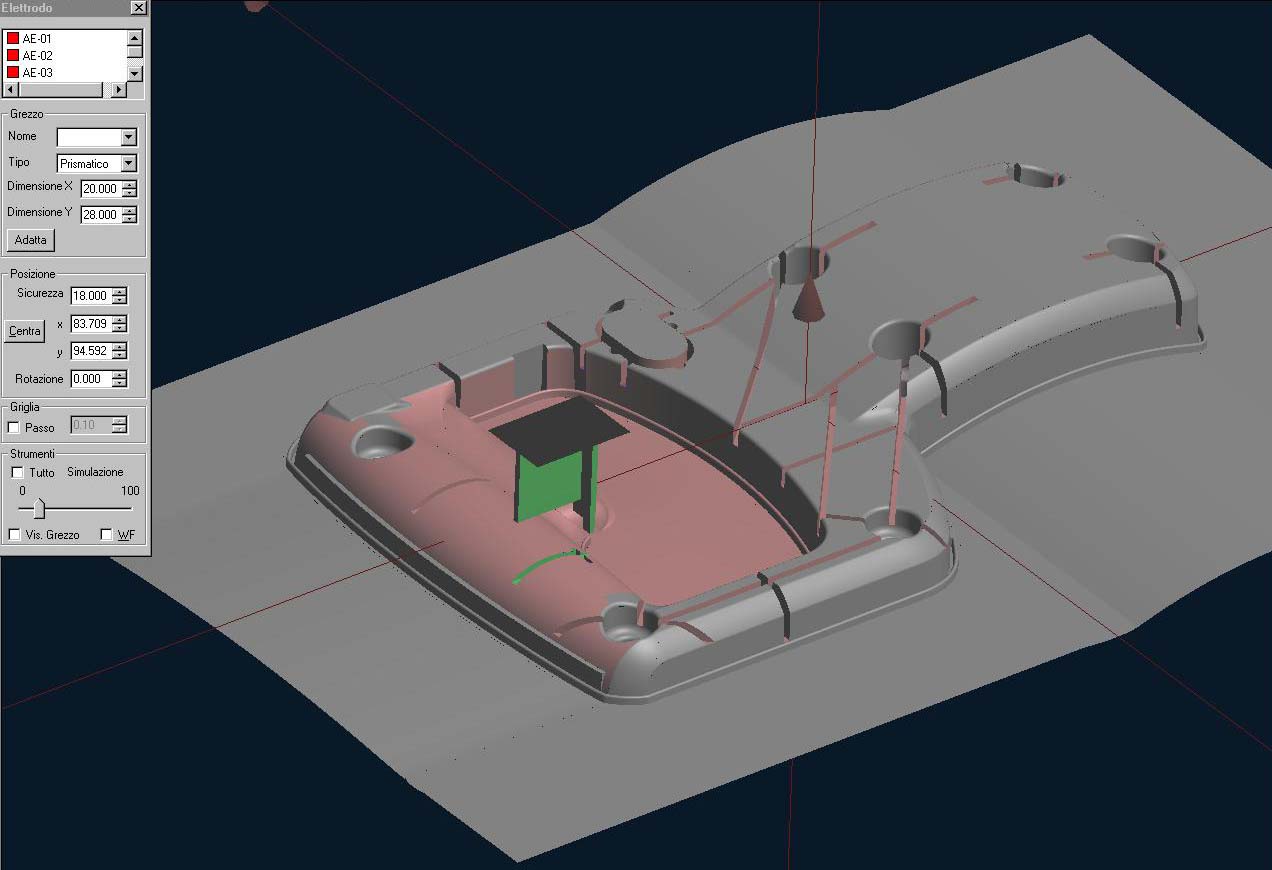
Task: Enable the Vis. Grezzo checkbox
Action: (14, 535)
